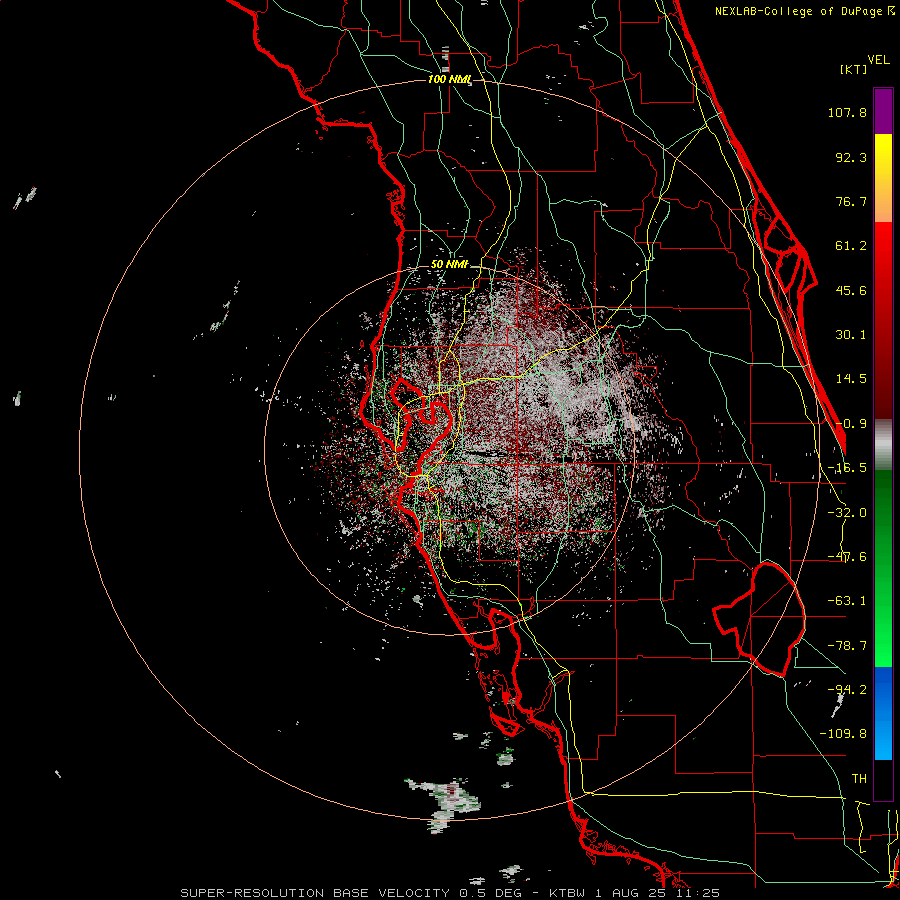Click the 50 NMI range ring label

(x=449, y=265)
